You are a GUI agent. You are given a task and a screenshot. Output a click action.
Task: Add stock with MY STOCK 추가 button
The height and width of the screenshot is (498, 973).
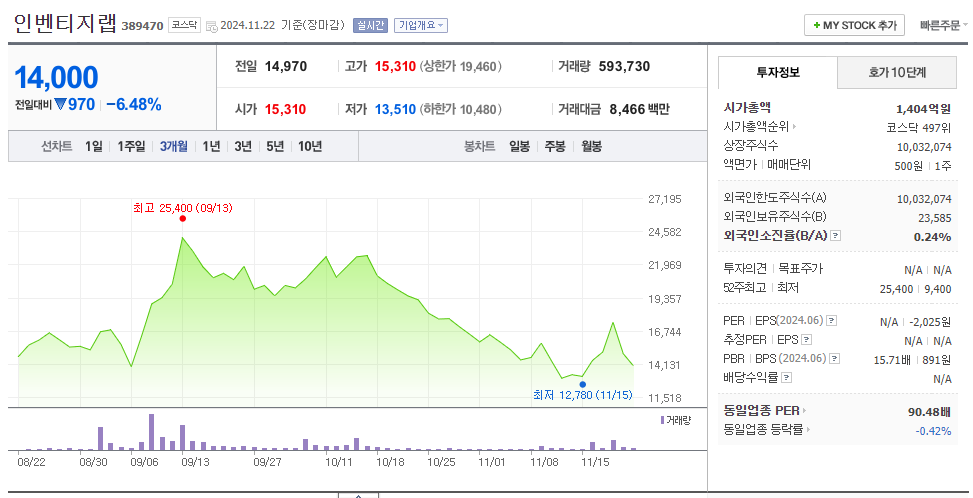pos(854,25)
